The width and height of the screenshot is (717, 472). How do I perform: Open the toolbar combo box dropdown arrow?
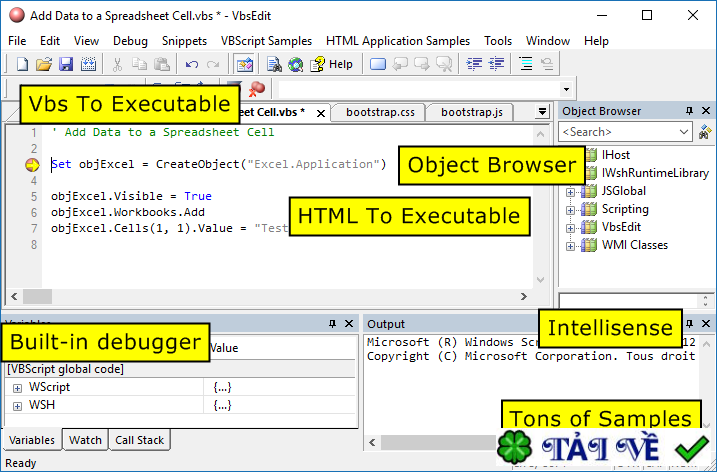click(567, 89)
